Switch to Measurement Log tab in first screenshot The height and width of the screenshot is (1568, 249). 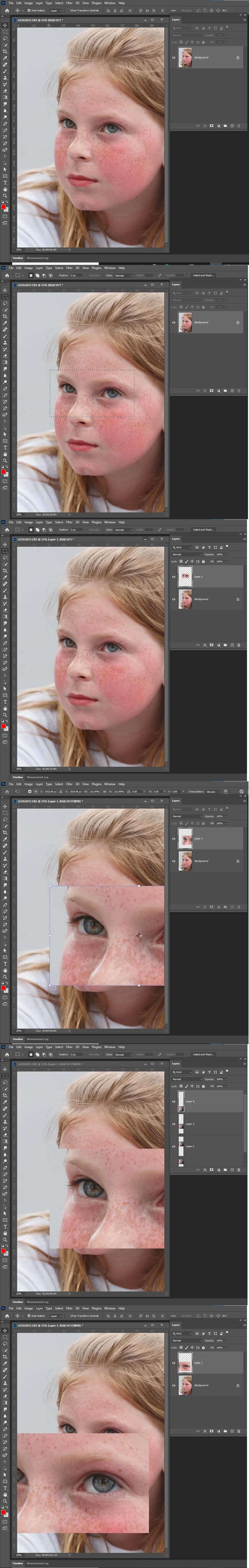click(x=38, y=258)
